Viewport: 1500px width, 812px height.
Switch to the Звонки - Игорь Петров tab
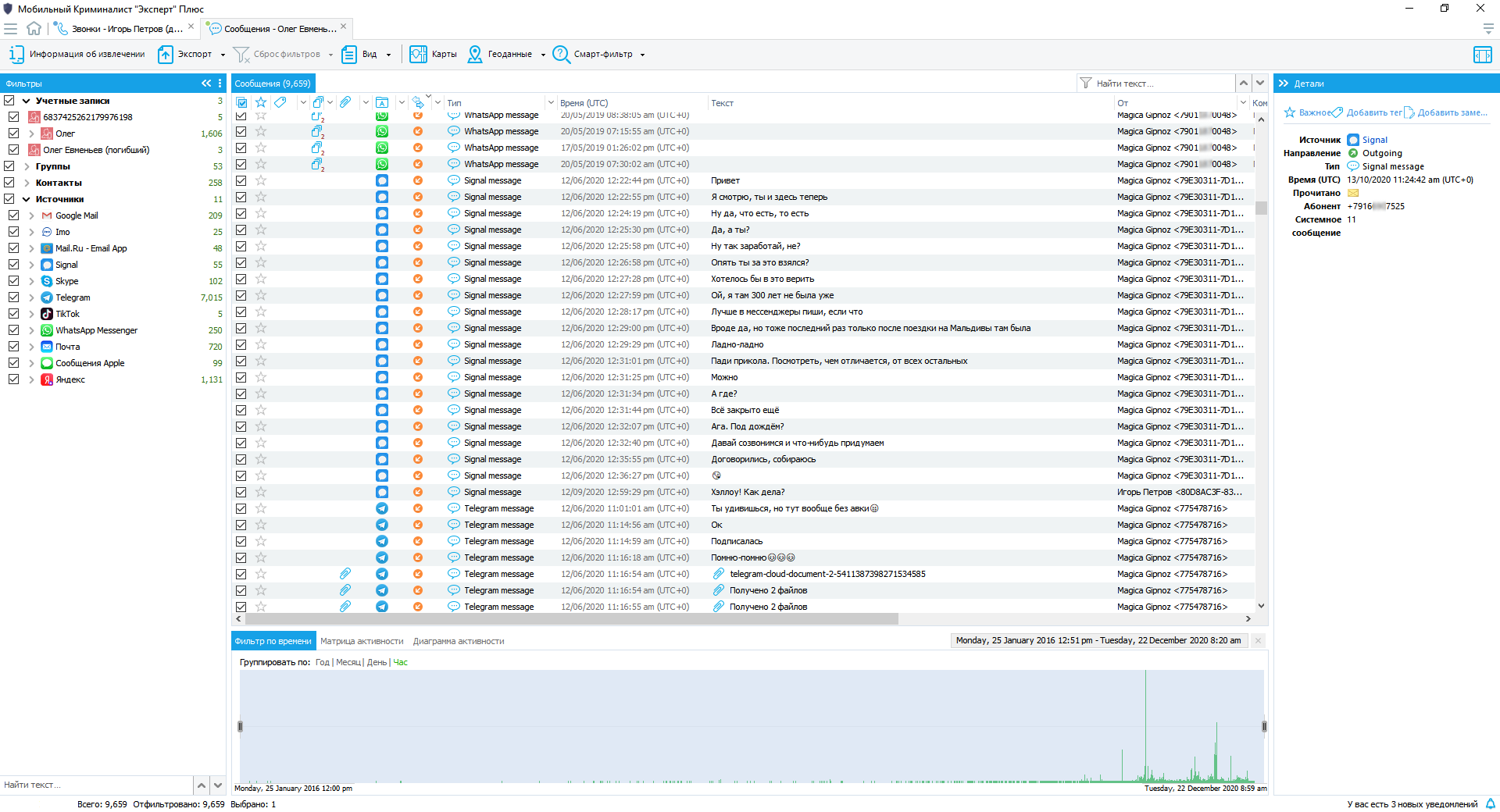[x=127, y=29]
